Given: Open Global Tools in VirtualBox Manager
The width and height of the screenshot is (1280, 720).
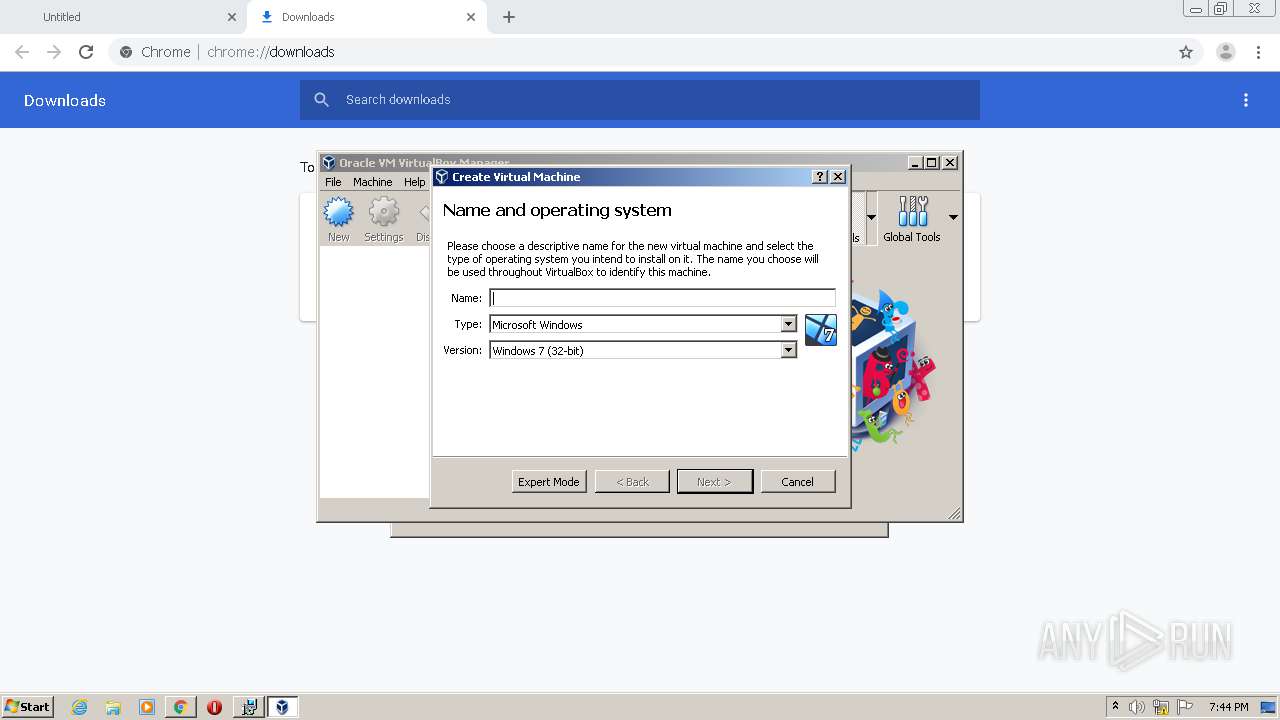Looking at the screenshot, I should (x=912, y=219).
